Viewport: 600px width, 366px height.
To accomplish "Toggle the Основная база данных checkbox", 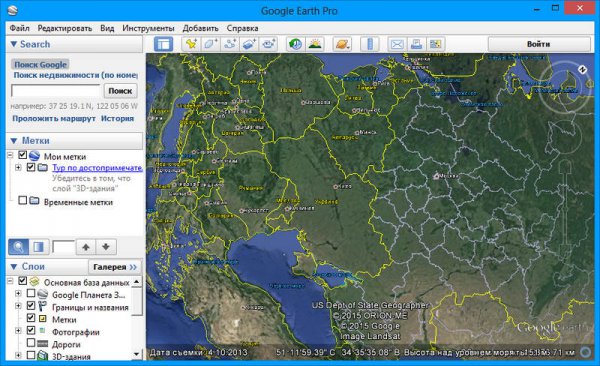I will (23, 281).
